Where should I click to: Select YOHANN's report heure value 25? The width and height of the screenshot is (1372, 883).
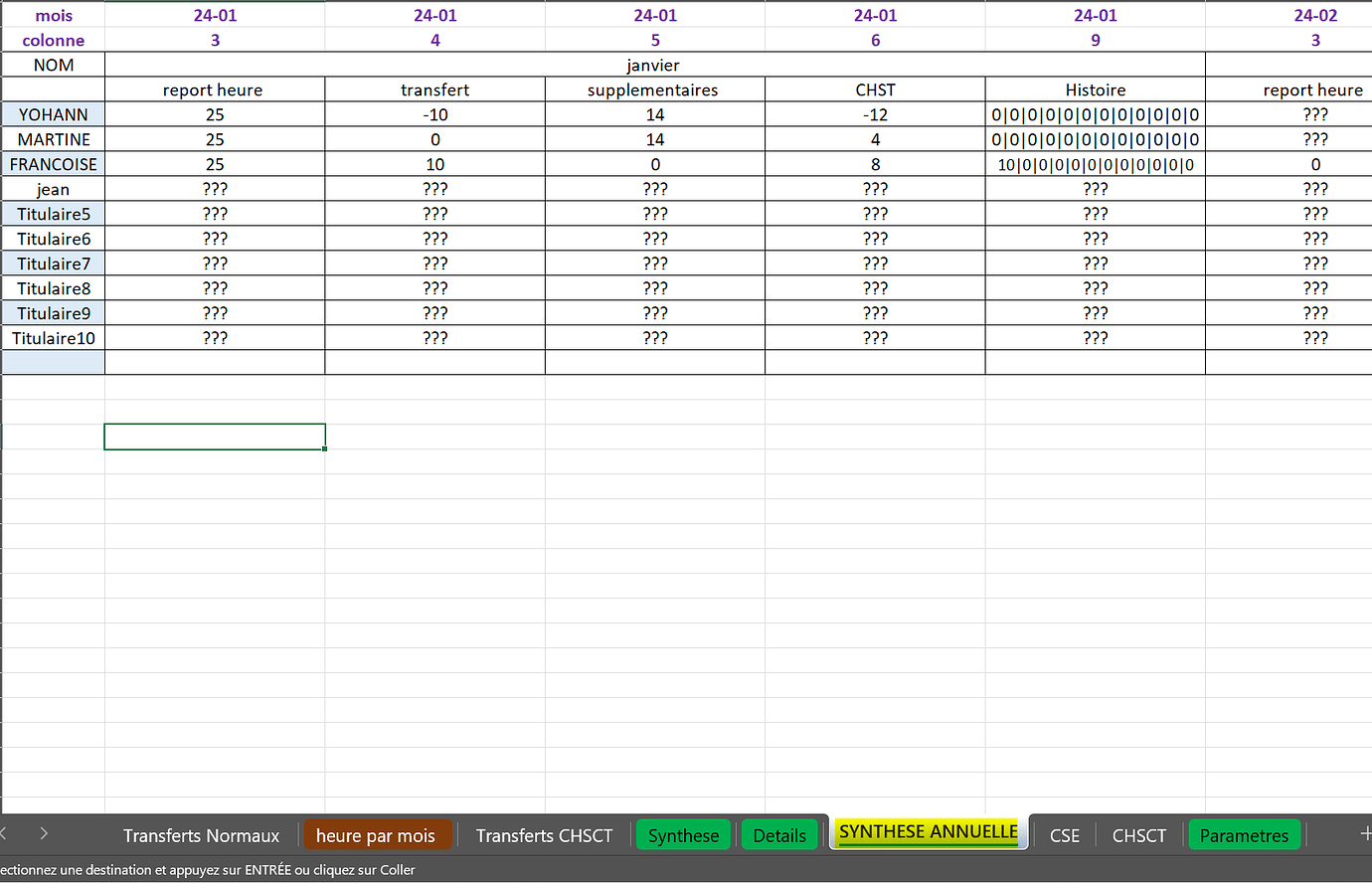click(x=213, y=113)
